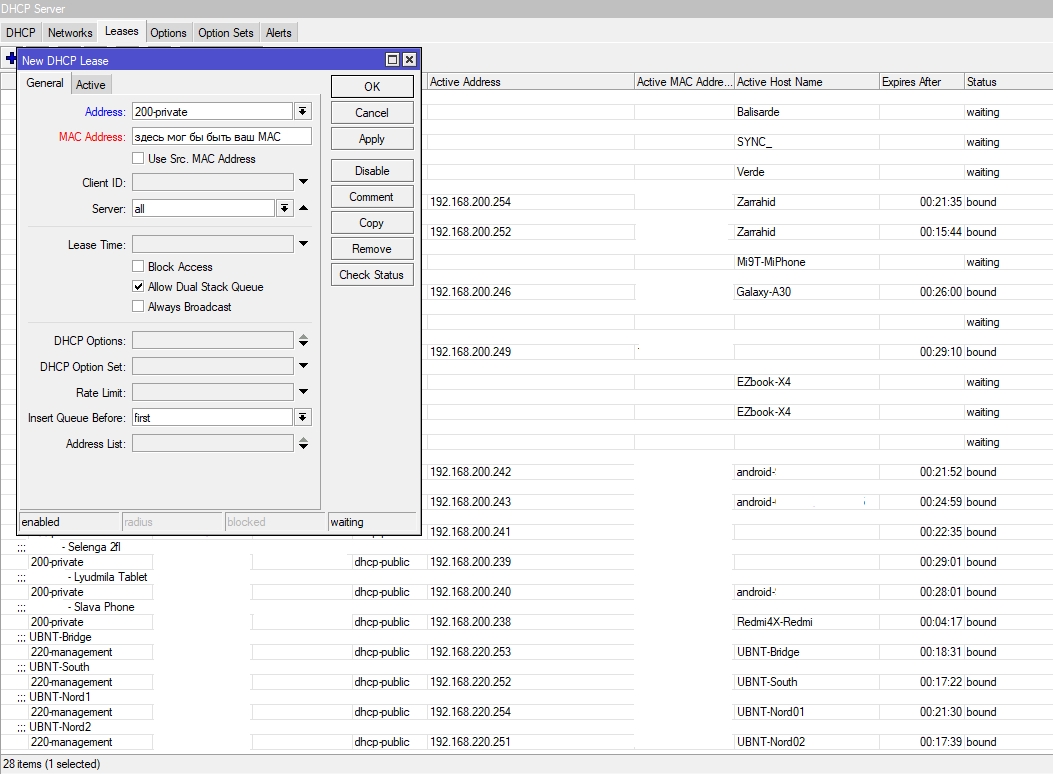
Task: Click the Cancel button
Action: pyautogui.click(x=372, y=113)
